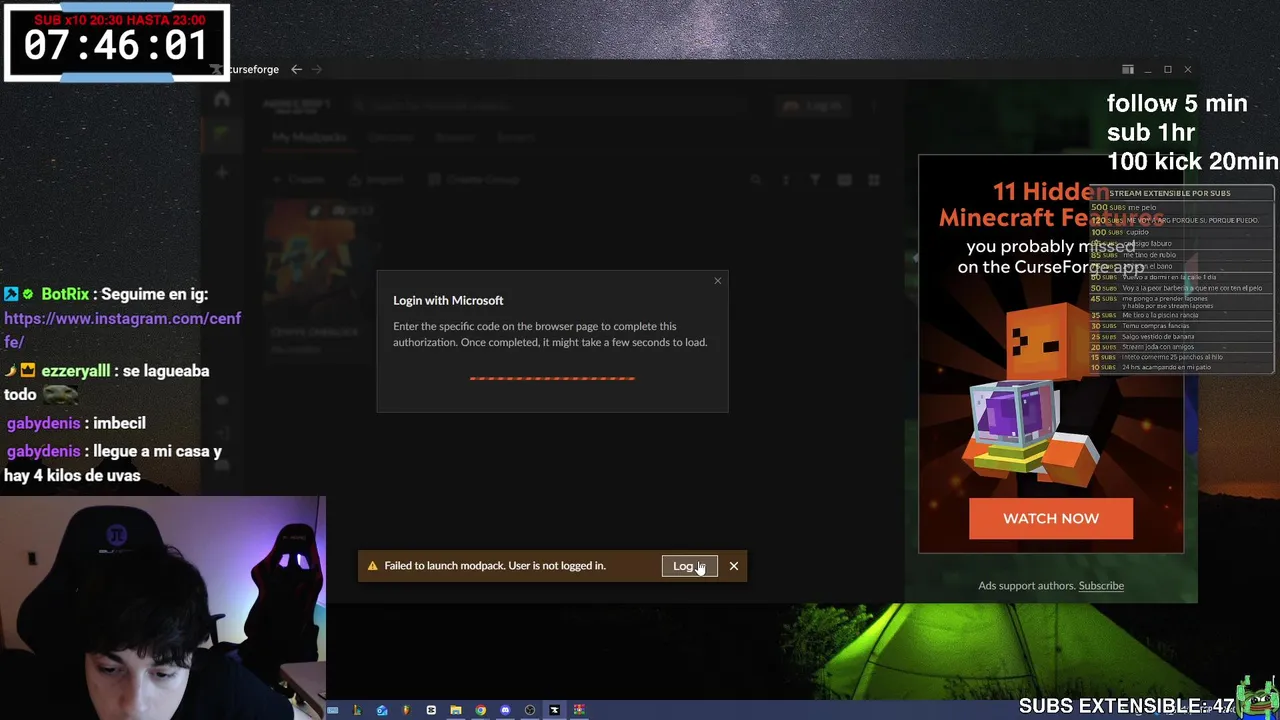Open Discord from the taskbar

click(505, 710)
